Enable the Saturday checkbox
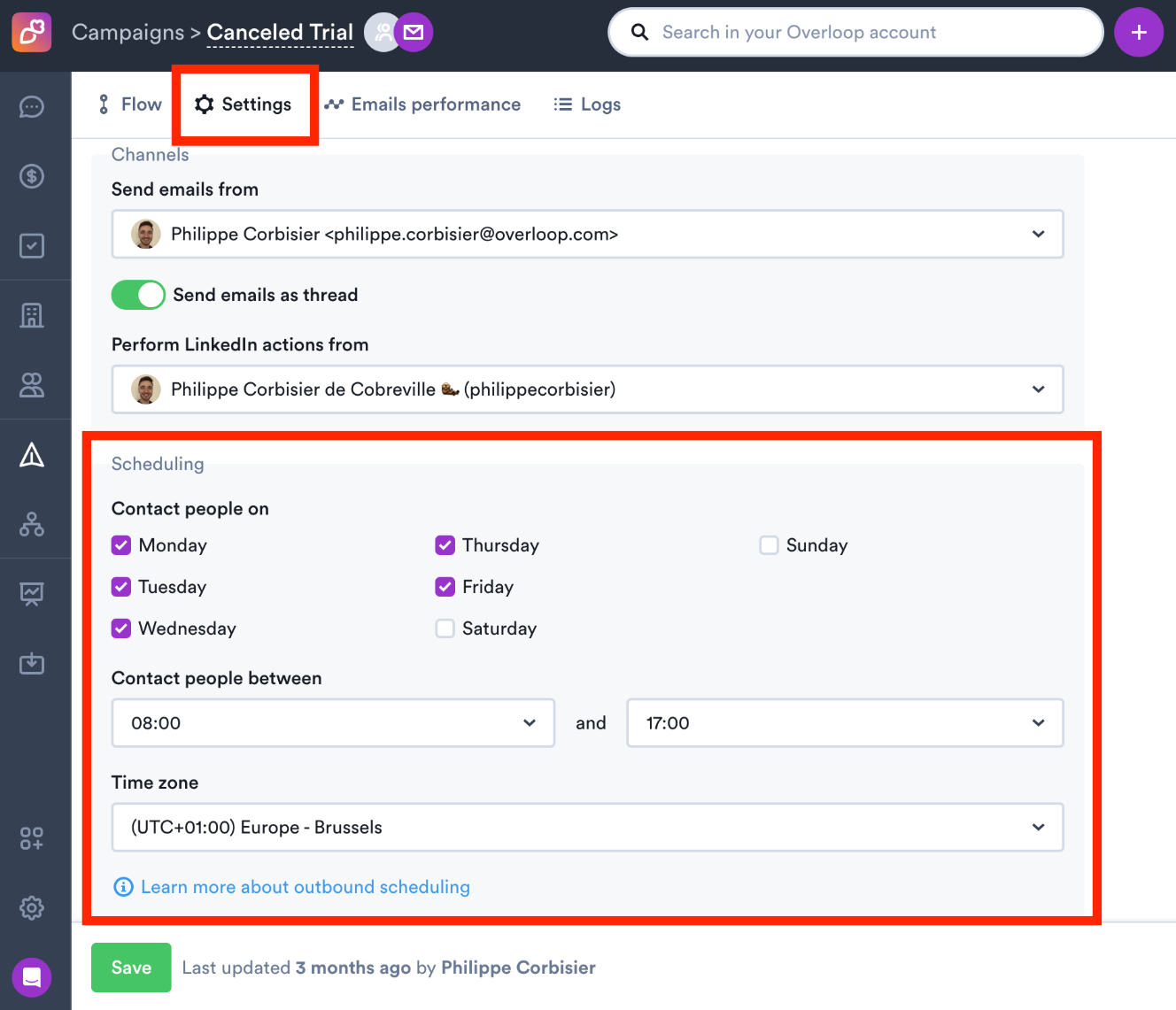The image size is (1176, 1010). (x=445, y=628)
